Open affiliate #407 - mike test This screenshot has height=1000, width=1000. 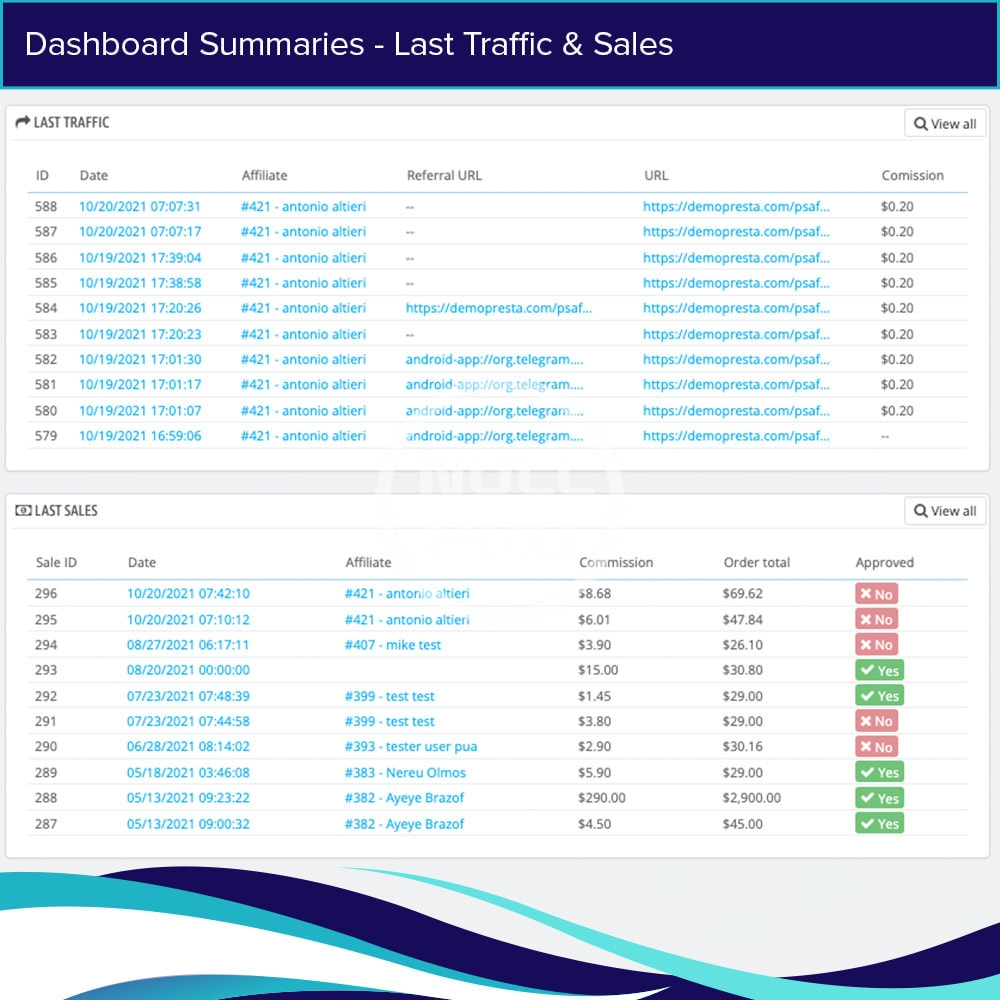[393, 645]
